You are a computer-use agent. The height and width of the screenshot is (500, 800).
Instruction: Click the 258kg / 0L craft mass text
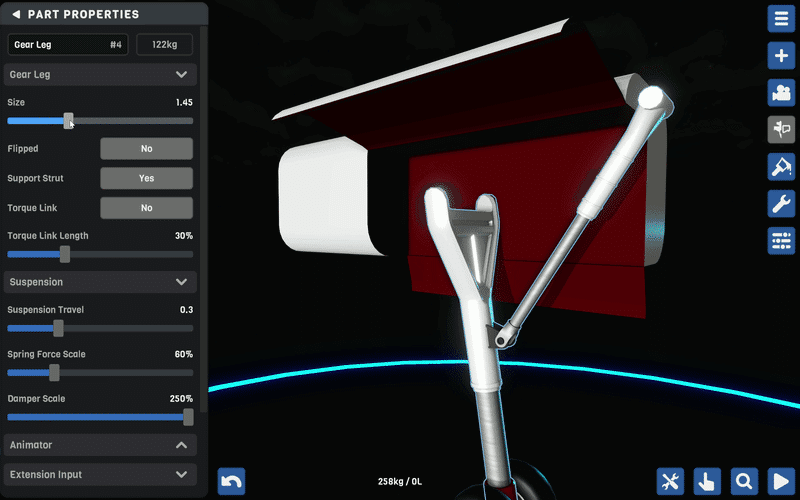[x=399, y=481]
